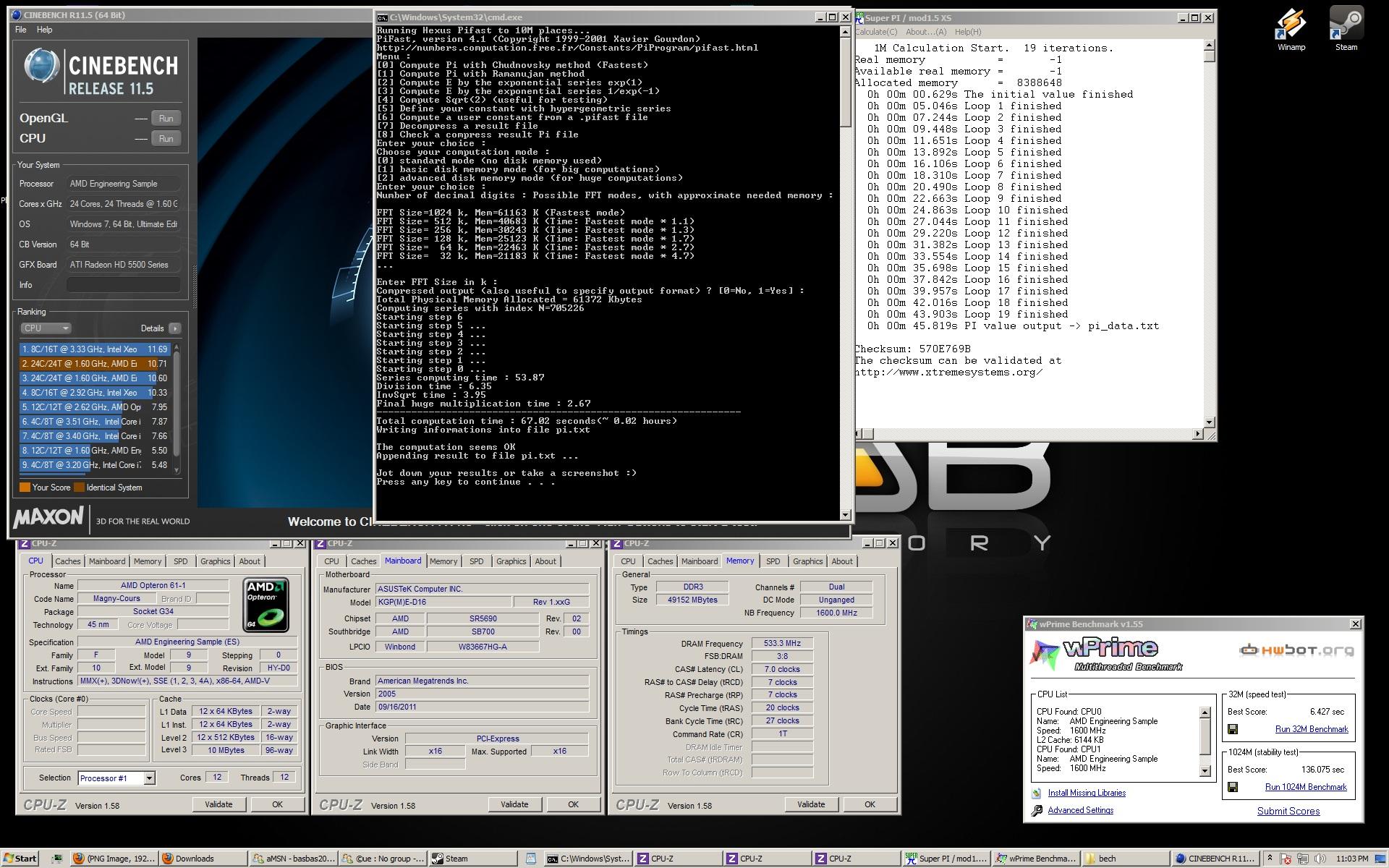Image resolution: width=1389 pixels, height=868 pixels.
Task: Open the aMSN taskbar item
Action: [292, 859]
